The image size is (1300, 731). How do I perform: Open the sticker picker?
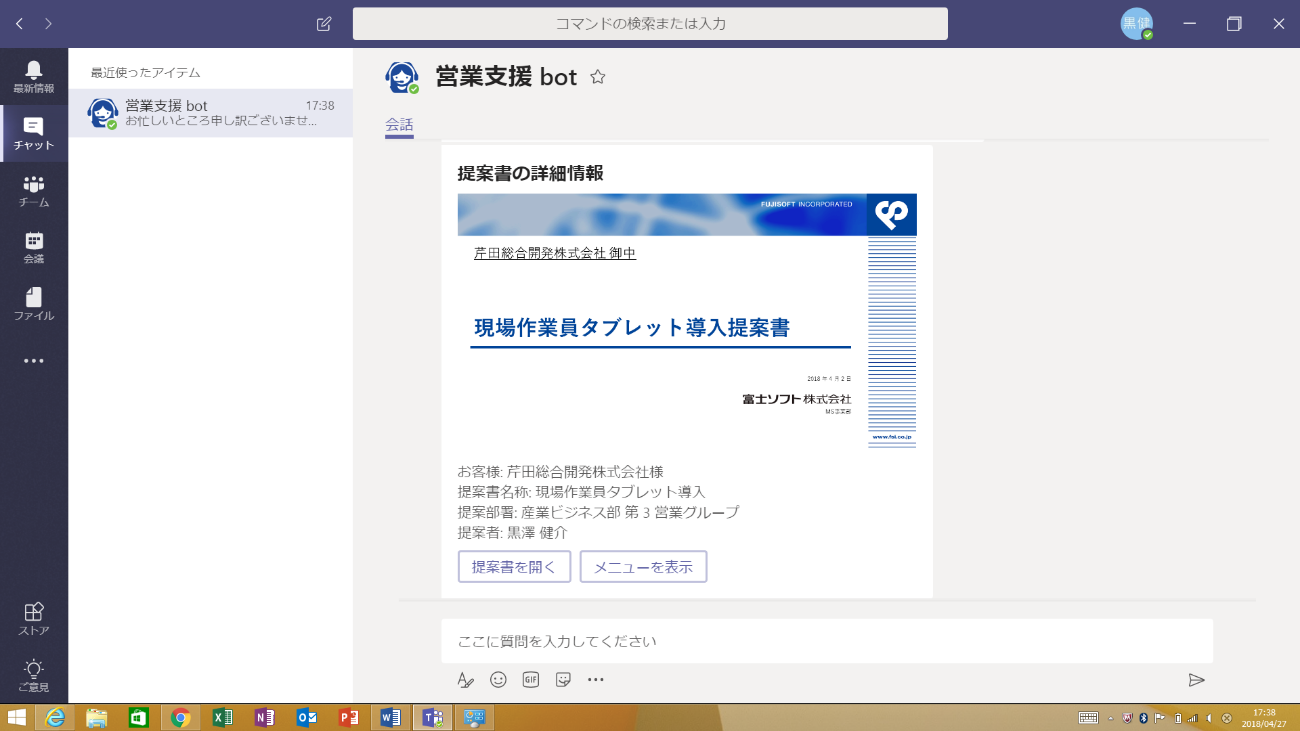563,680
